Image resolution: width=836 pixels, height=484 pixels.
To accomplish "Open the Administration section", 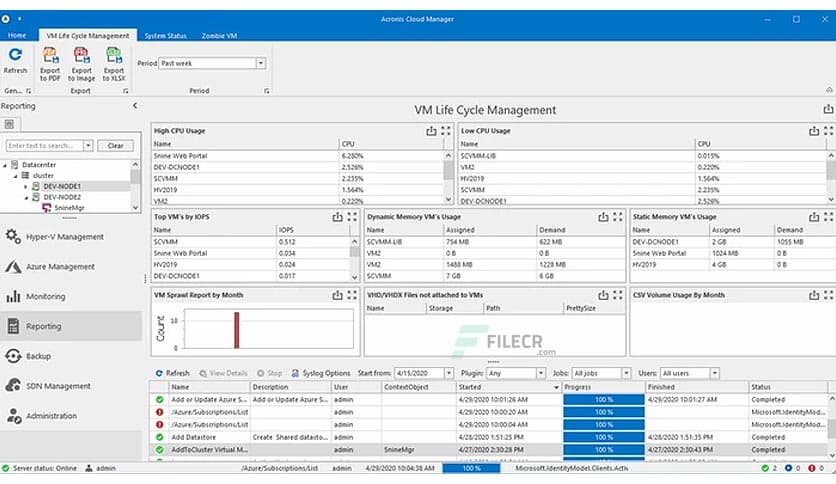I will coord(71,416).
